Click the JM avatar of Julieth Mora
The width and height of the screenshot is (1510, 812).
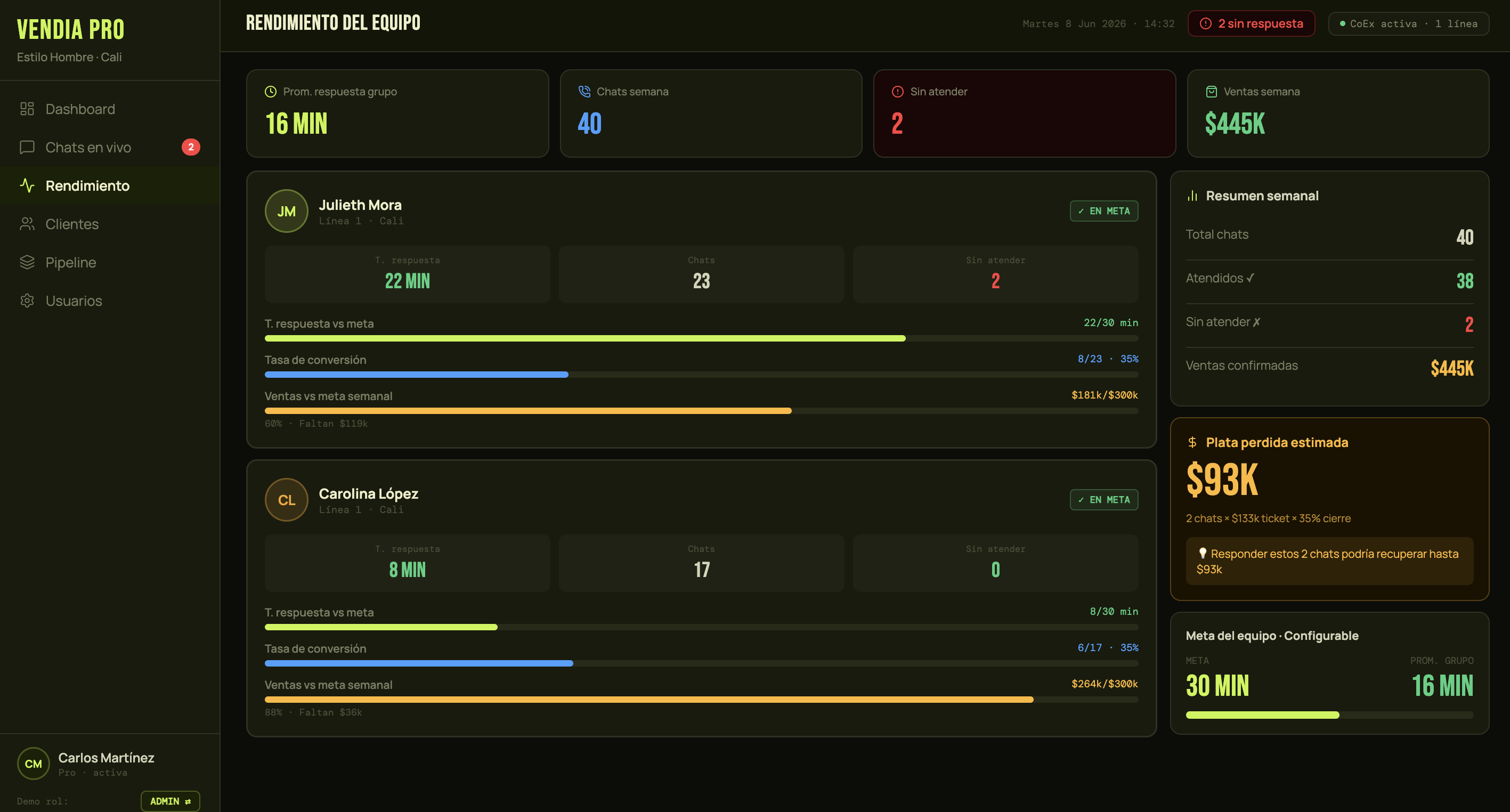(286, 211)
